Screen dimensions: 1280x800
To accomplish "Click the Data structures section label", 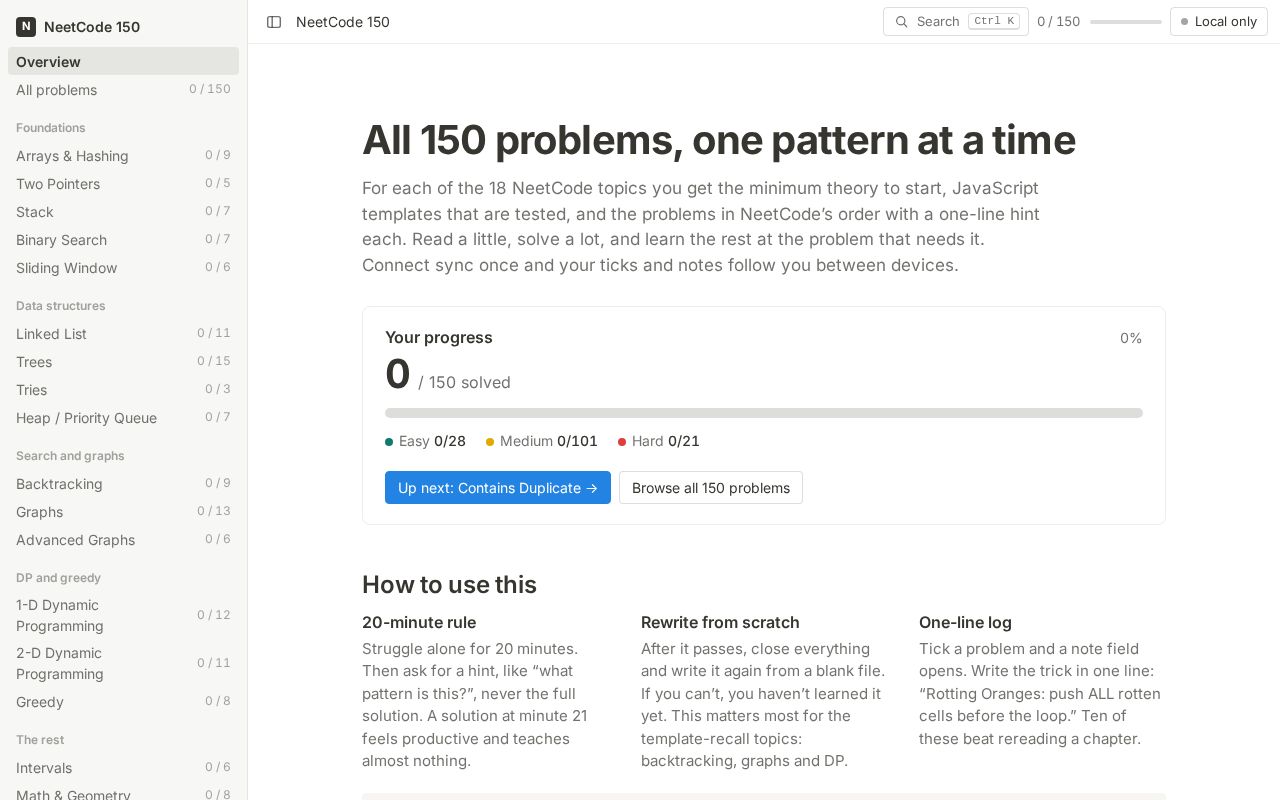I will coord(61,306).
